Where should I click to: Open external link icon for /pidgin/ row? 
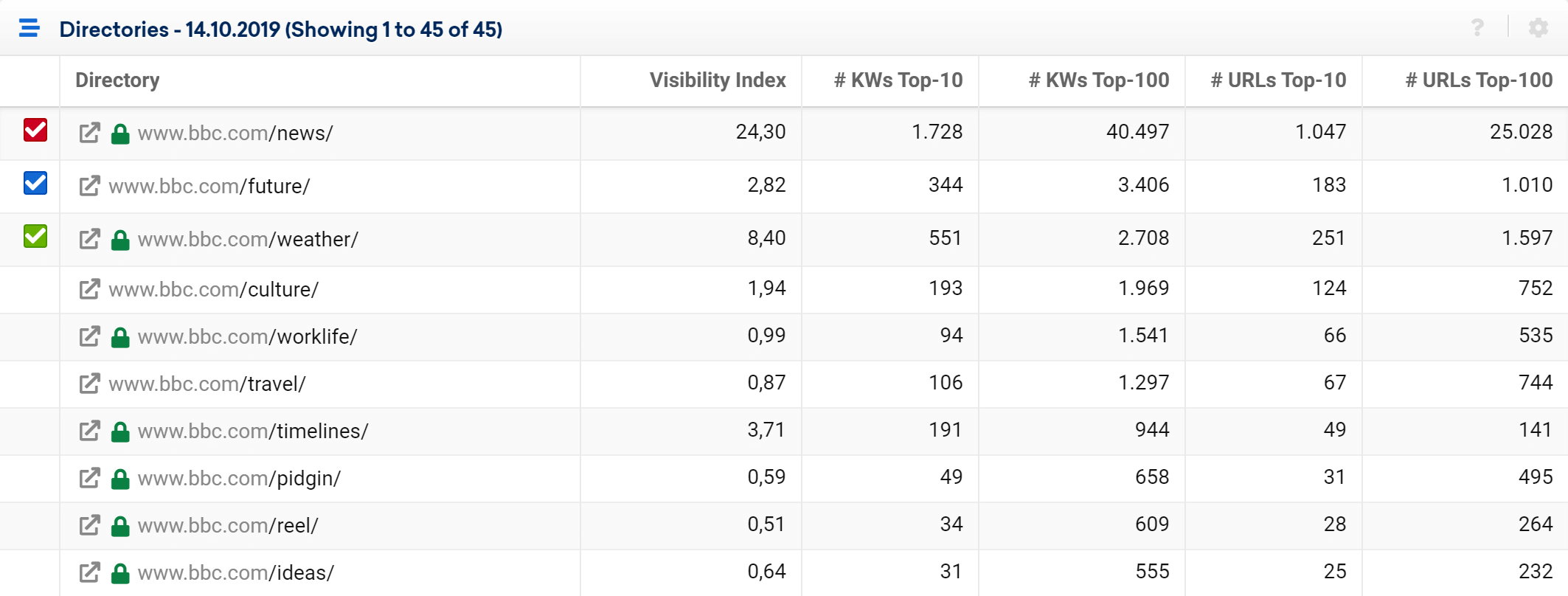(x=89, y=478)
